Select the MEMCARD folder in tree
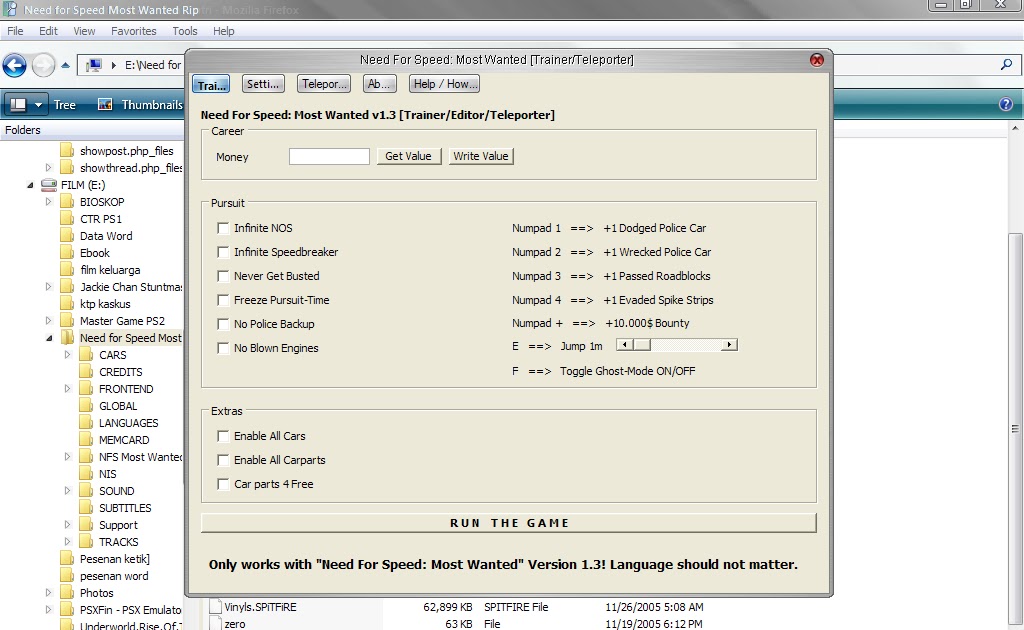This screenshot has height=630, width=1024. (x=124, y=439)
